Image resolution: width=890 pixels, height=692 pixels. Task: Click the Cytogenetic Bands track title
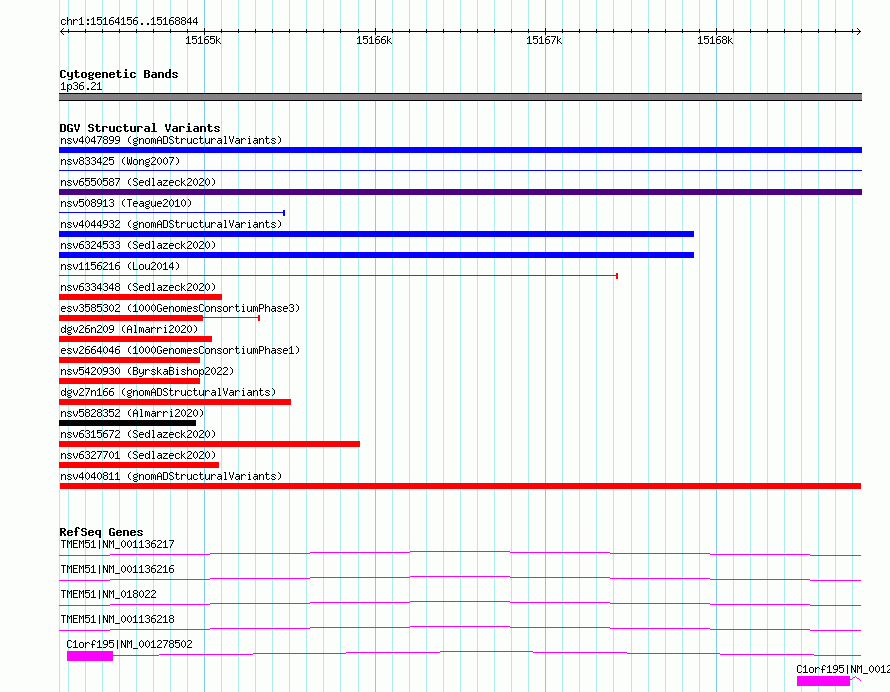click(119, 74)
